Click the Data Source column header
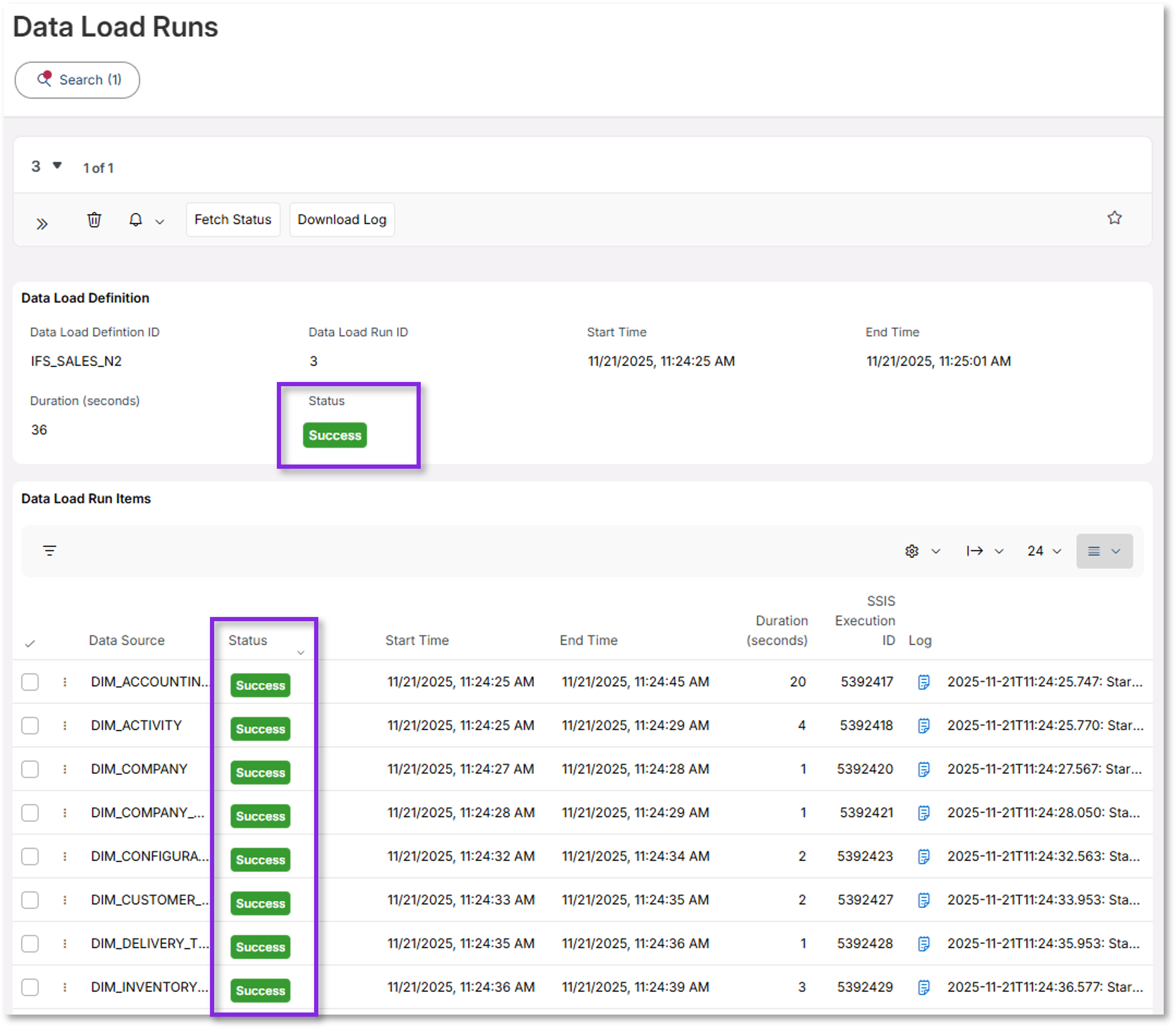The image size is (1176, 1029). pyautogui.click(x=127, y=640)
